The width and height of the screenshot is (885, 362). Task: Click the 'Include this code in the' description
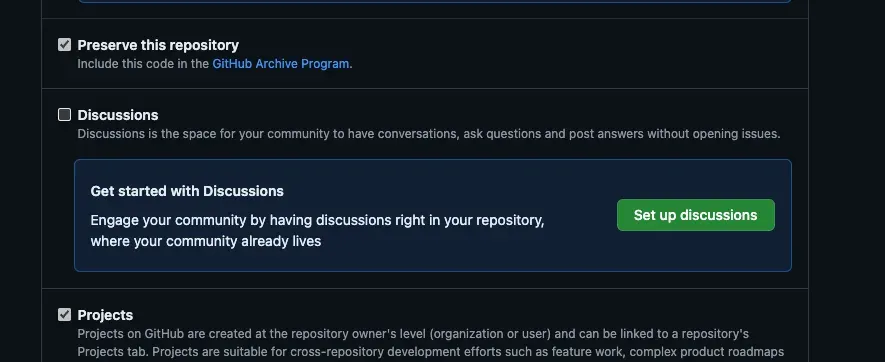[x=143, y=64]
